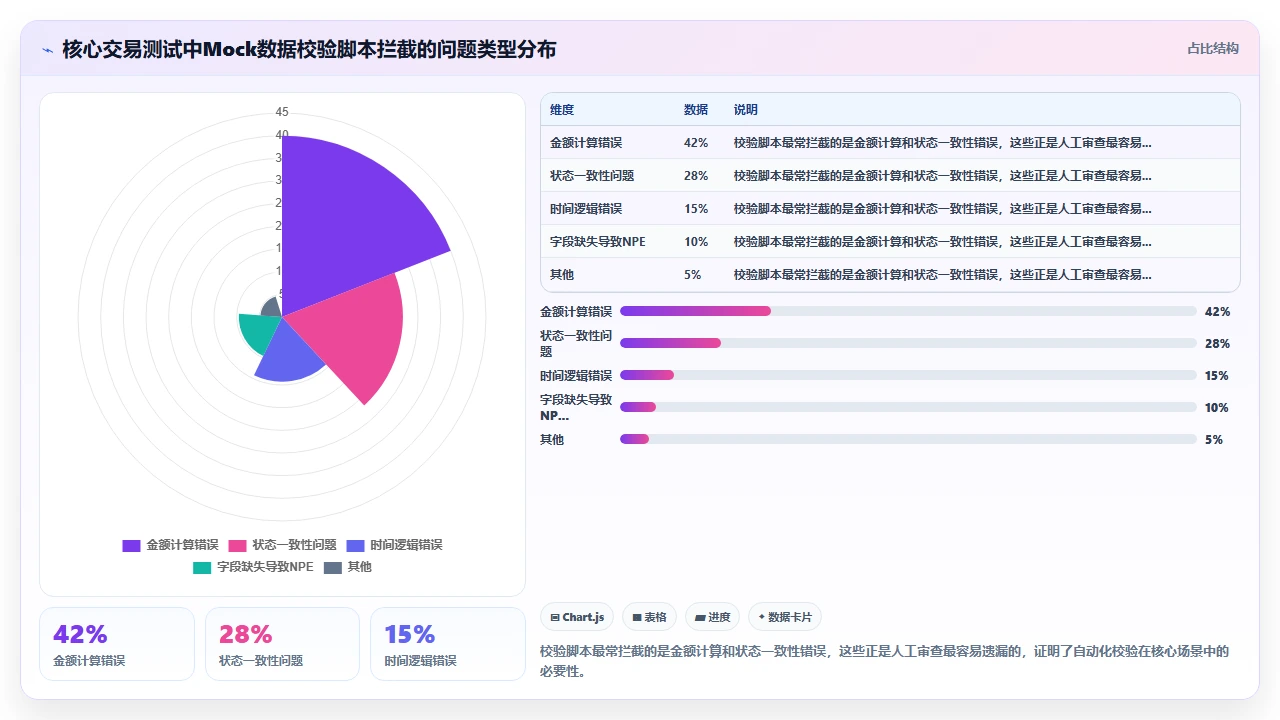
Task: Click the 时间逻辑错误 progress bar
Action: point(908,375)
